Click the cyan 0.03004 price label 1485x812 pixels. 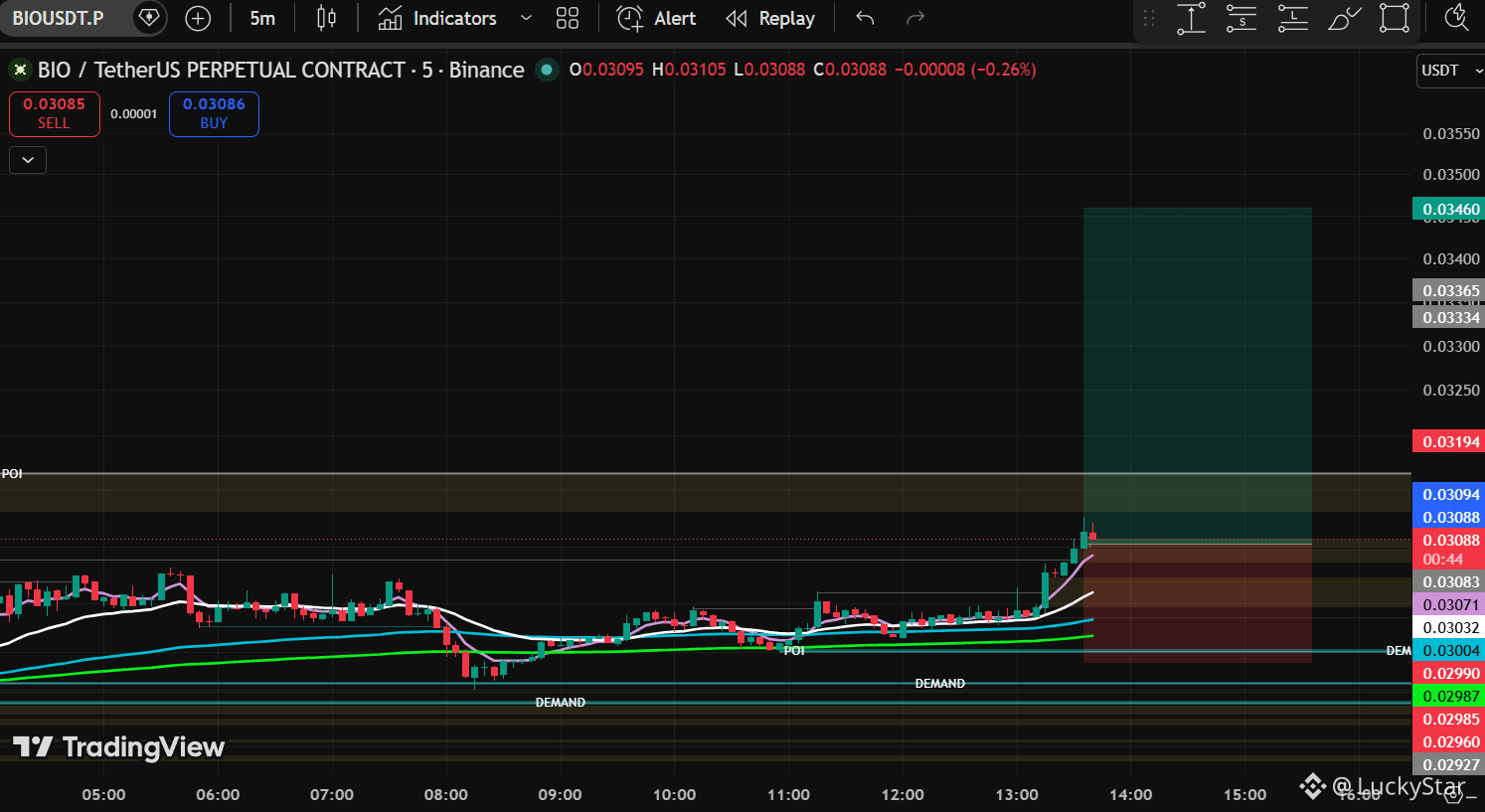1448,650
